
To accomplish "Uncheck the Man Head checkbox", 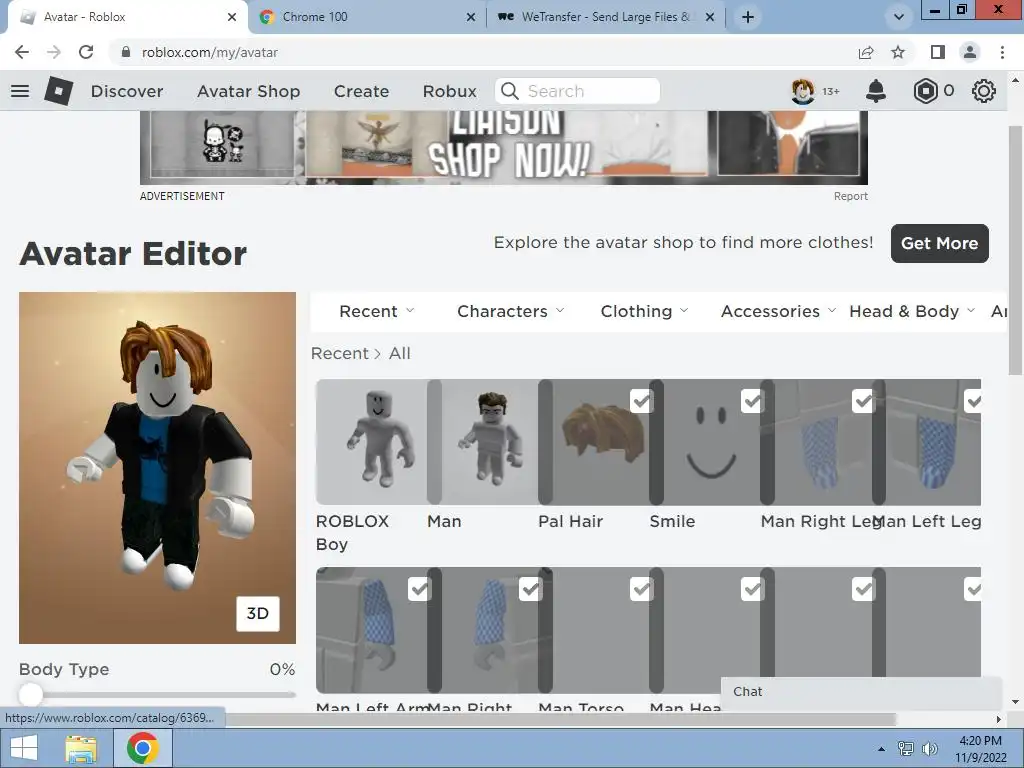I will [752, 589].
